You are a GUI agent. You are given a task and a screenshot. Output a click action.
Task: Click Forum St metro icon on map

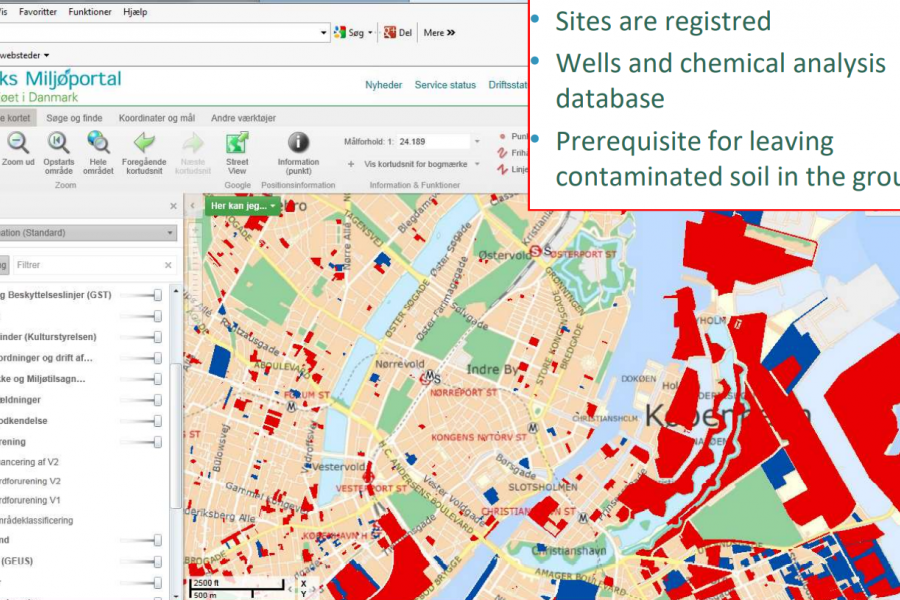tap(292, 407)
